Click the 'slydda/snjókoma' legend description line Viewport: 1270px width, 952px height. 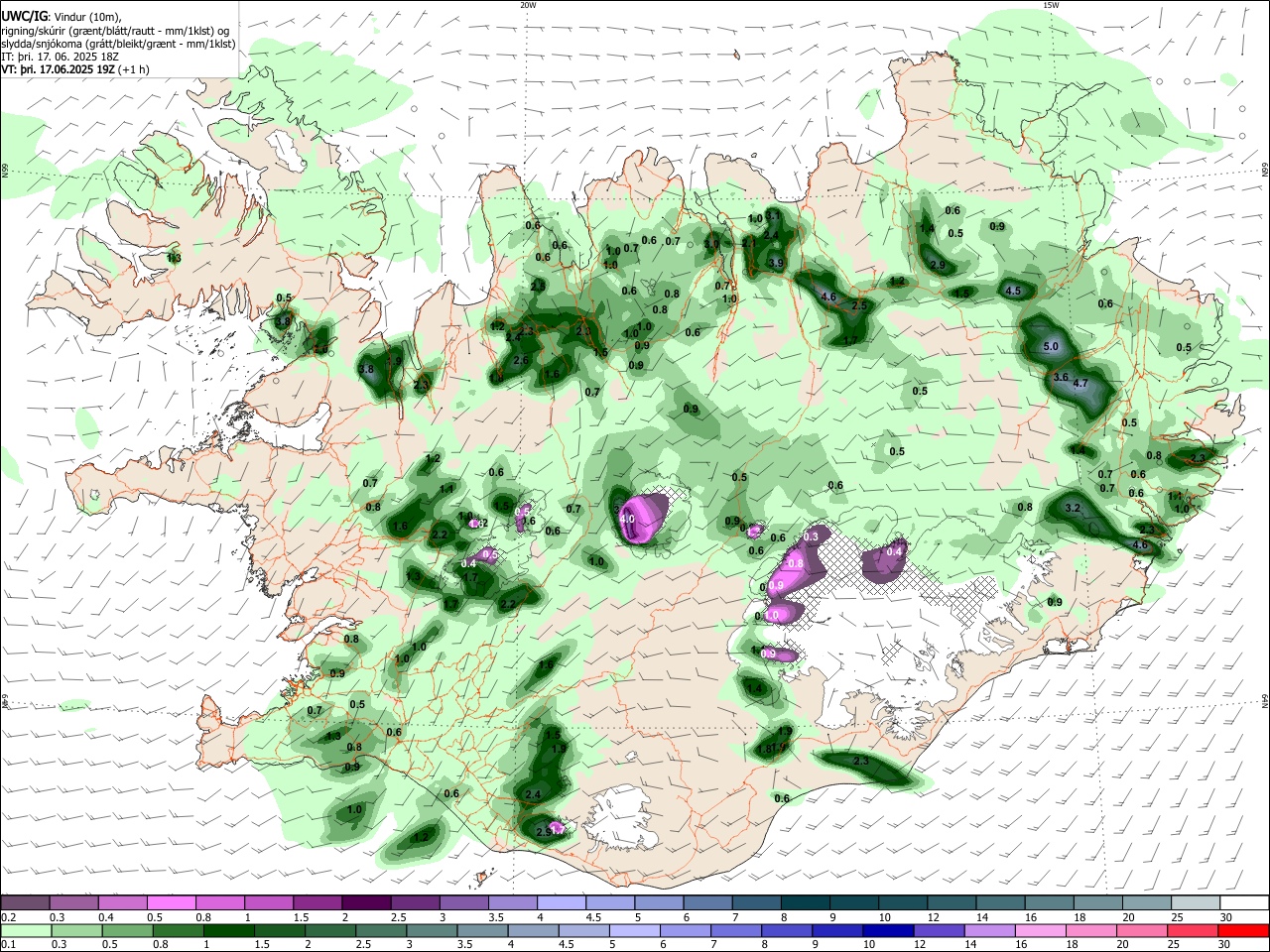118,44
